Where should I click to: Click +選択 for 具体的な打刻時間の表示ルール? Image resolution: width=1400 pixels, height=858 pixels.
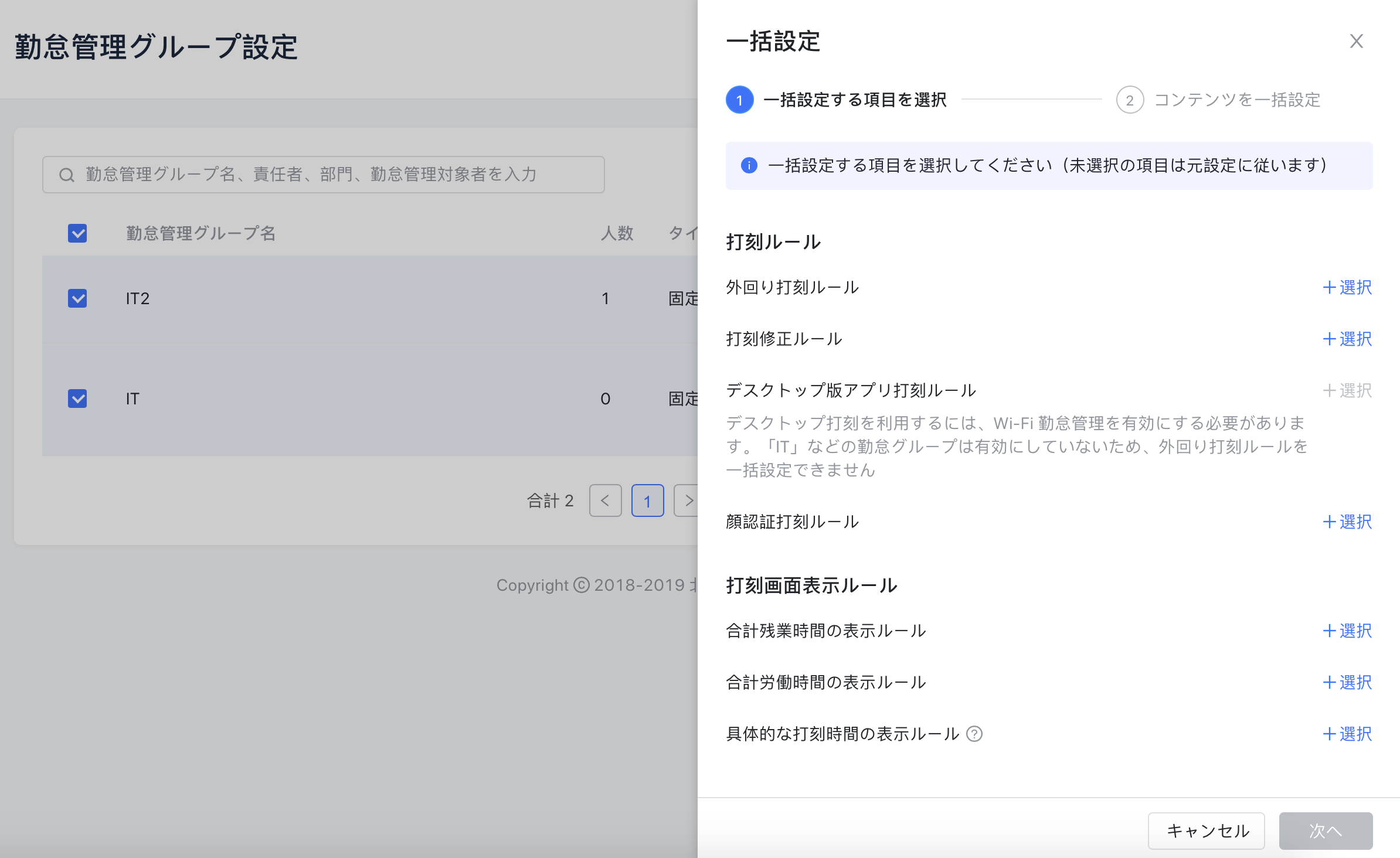pos(1347,734)
